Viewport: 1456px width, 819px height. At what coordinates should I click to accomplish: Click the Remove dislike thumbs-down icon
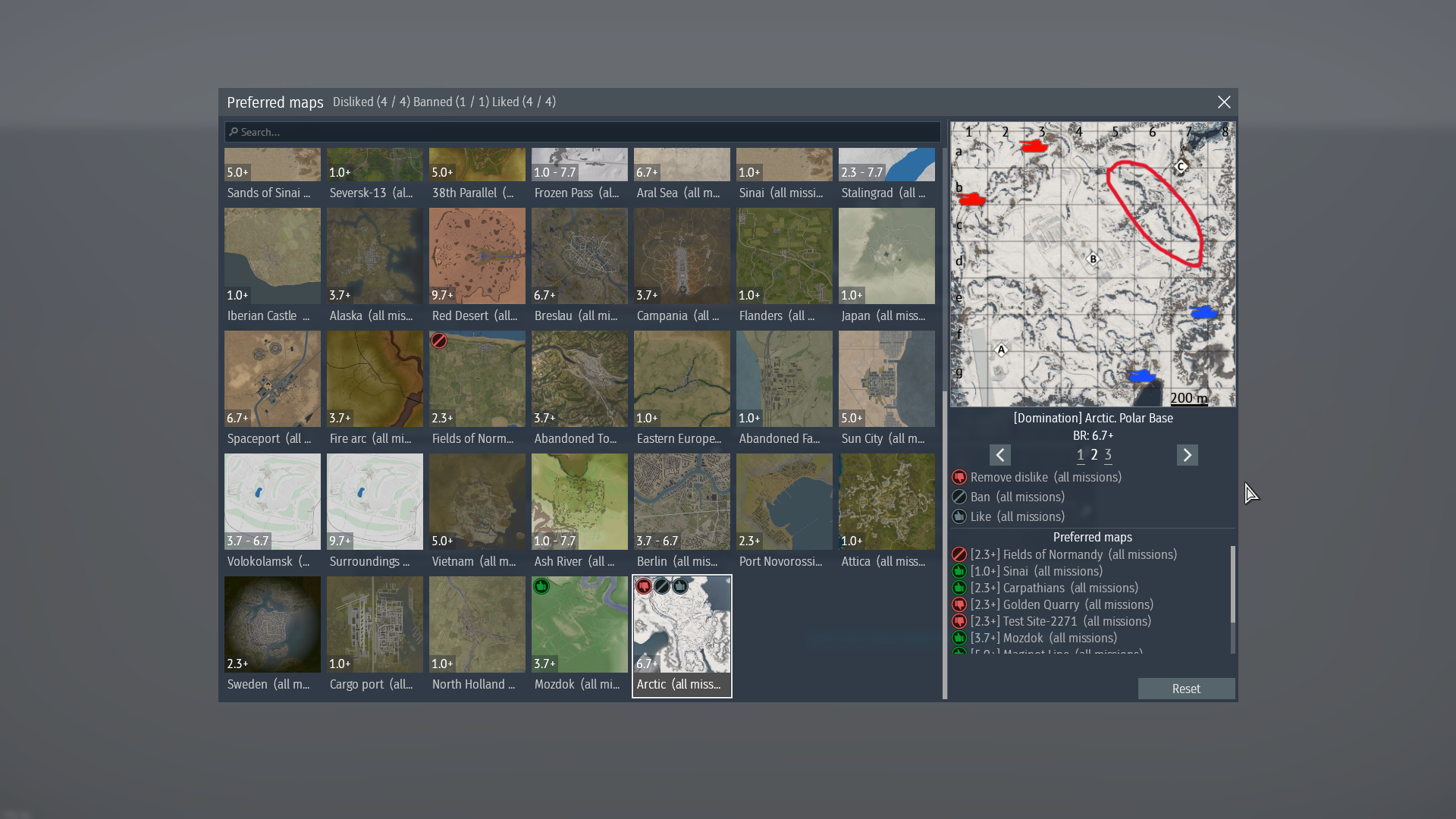[x=959, y=478]
